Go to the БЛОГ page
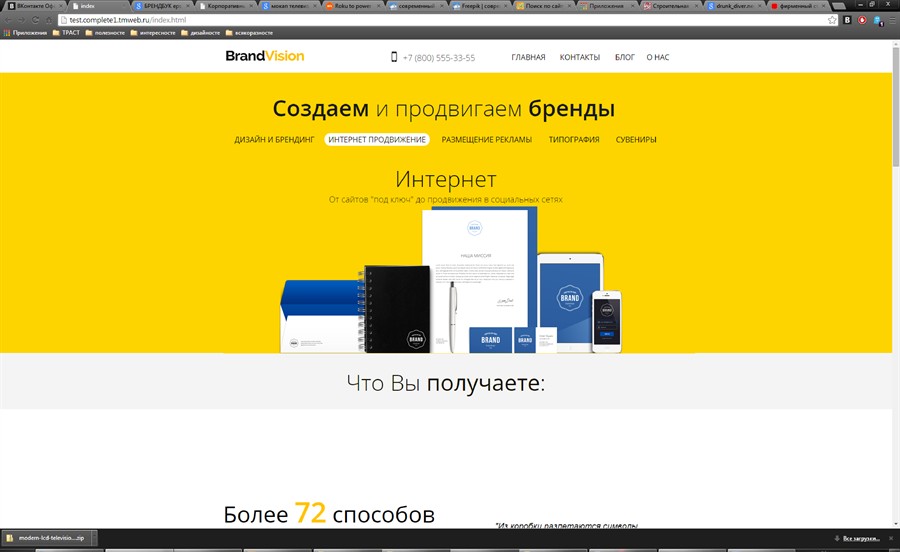 [x=624, y=57]
